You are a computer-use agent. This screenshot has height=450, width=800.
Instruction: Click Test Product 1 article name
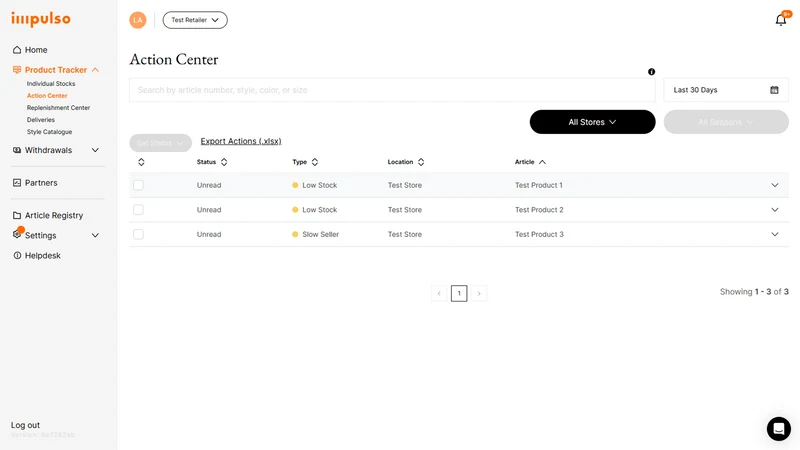pos(539,185)
